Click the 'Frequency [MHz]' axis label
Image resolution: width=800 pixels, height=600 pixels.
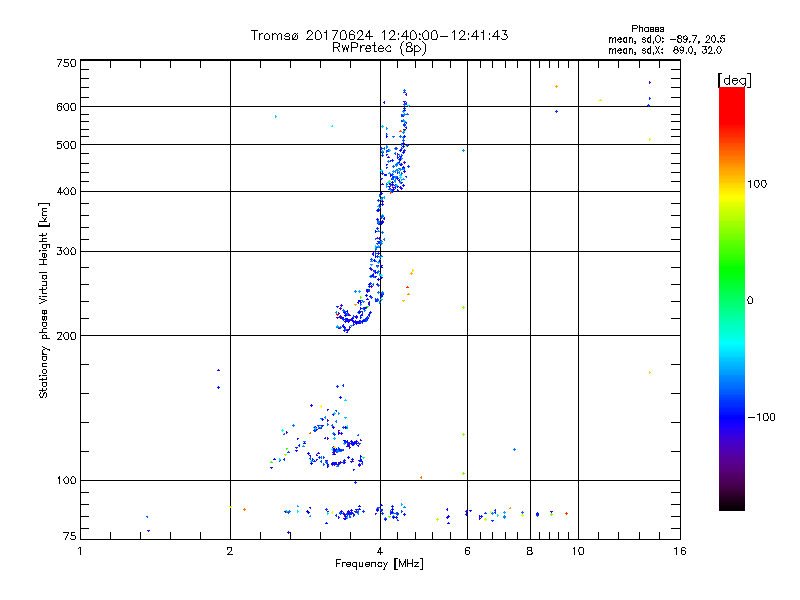(379, 564)
